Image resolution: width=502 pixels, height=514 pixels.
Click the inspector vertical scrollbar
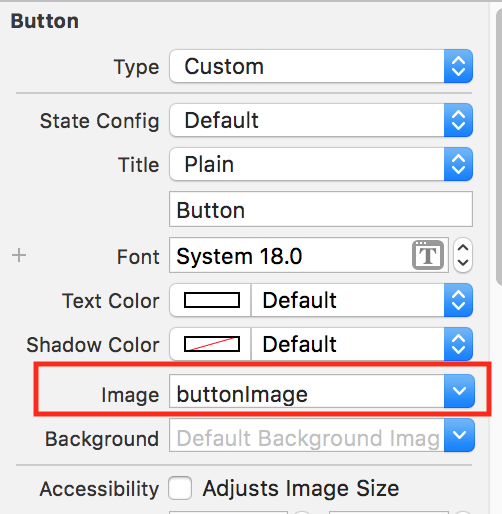click(x=499, y=147)
